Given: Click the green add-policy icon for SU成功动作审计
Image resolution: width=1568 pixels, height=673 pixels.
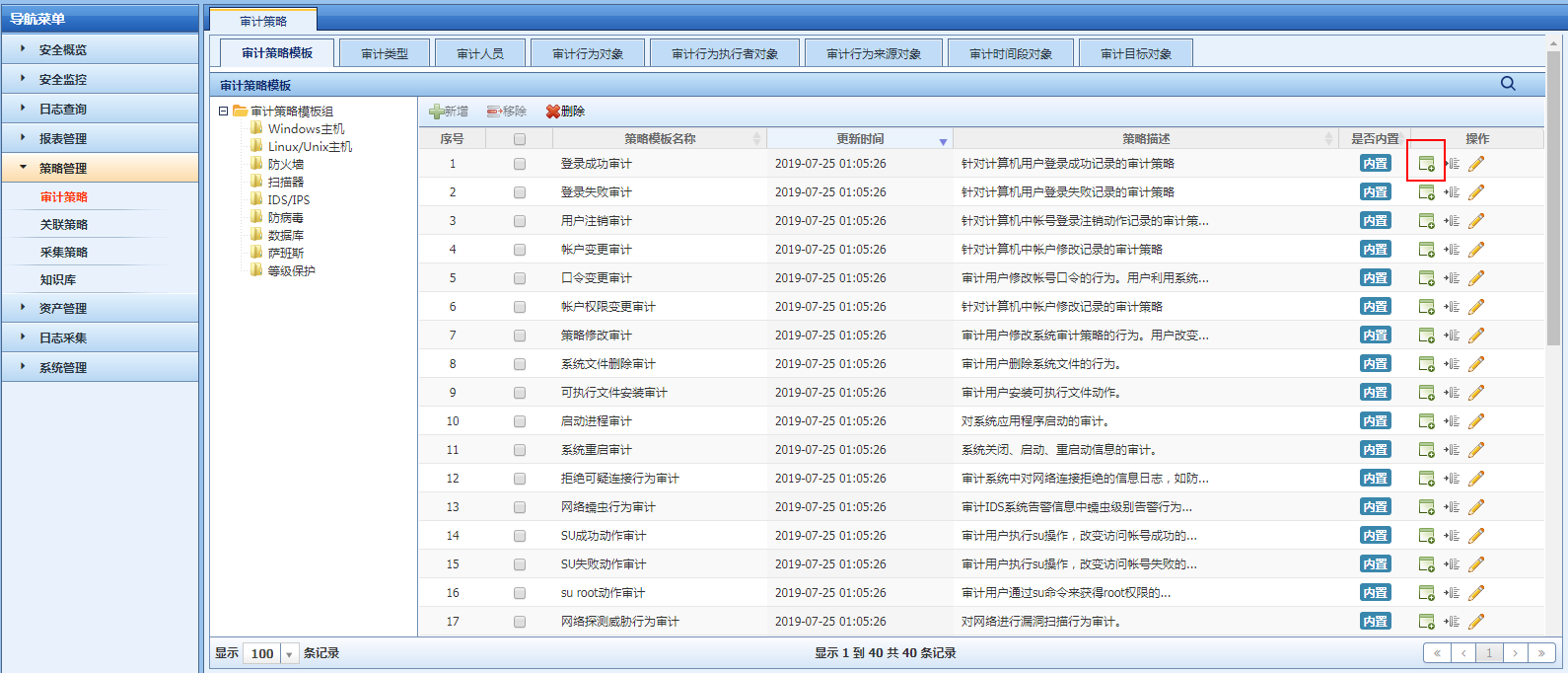Looking at the screenshot, I should [x=1426, y=536].
